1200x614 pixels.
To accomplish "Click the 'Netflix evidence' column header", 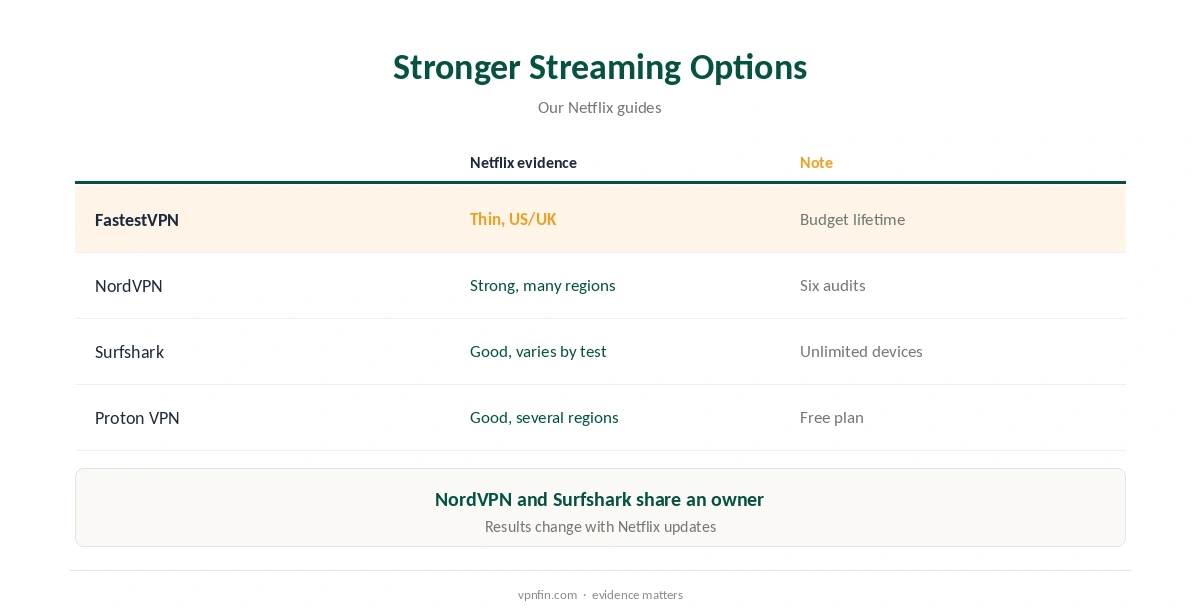I will (x=523, y=163).
